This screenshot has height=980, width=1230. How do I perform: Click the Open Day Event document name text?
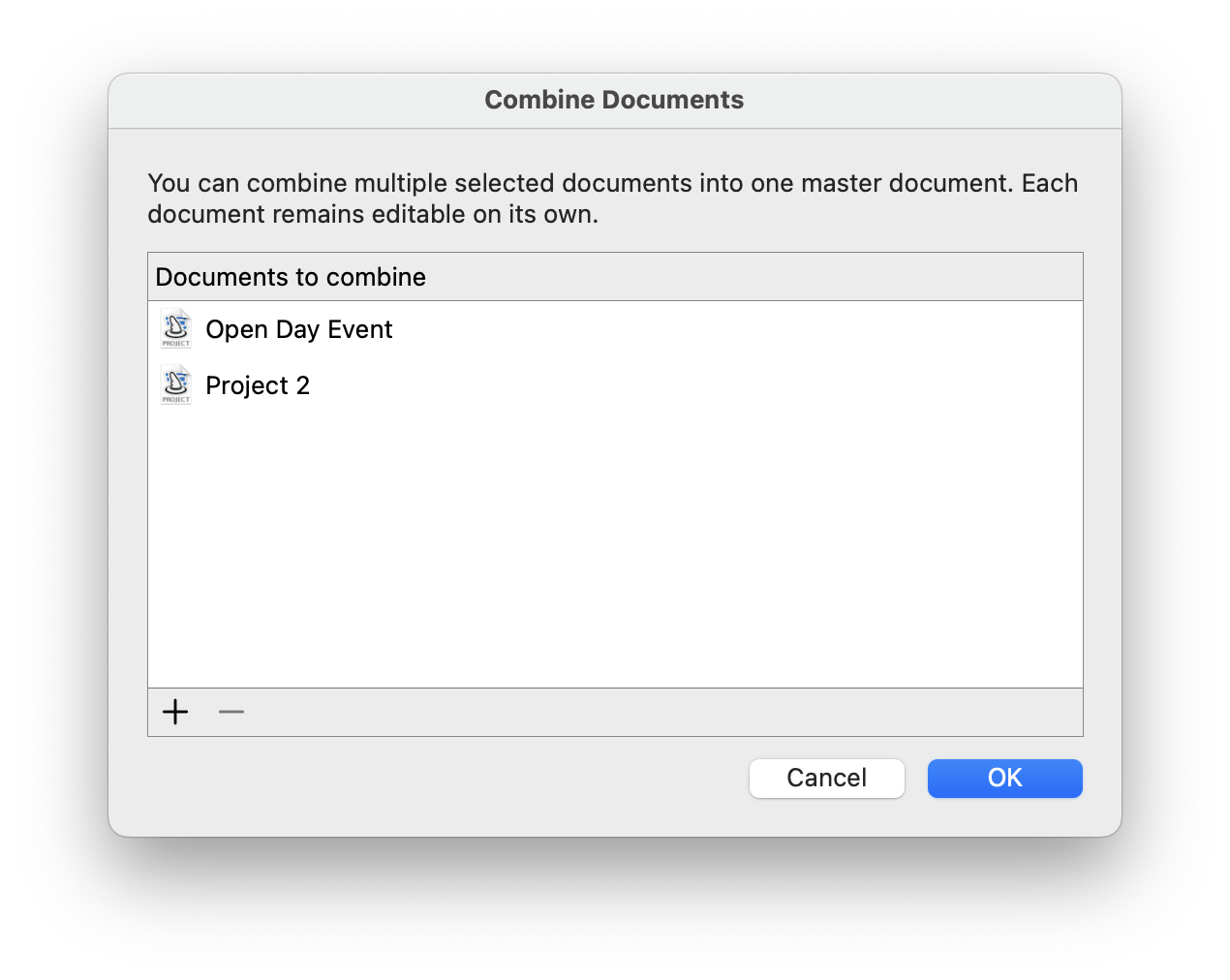click(298, 329)
